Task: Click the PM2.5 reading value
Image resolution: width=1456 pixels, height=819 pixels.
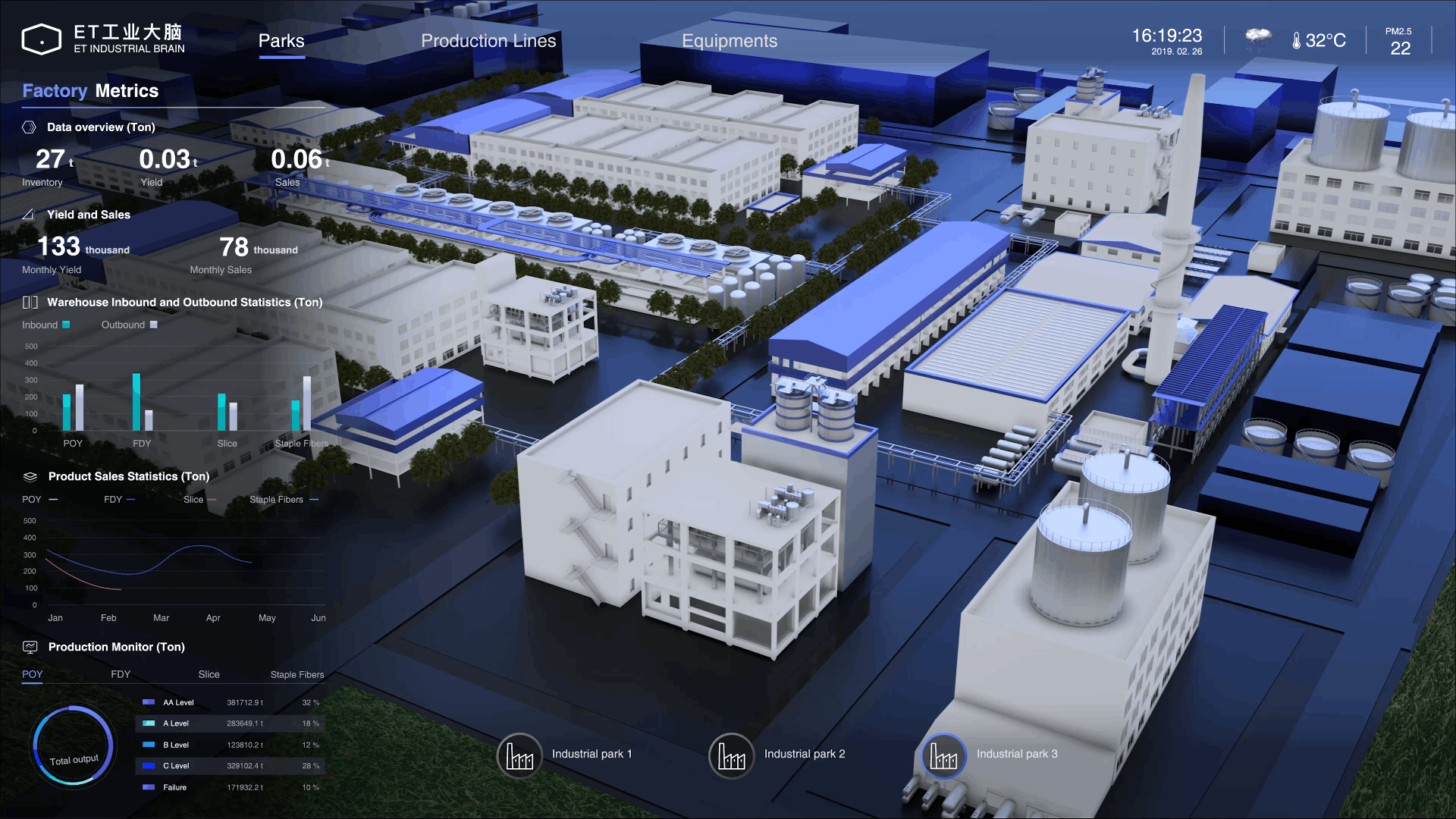Action: pyautogui.click(x=1400, y=49)
